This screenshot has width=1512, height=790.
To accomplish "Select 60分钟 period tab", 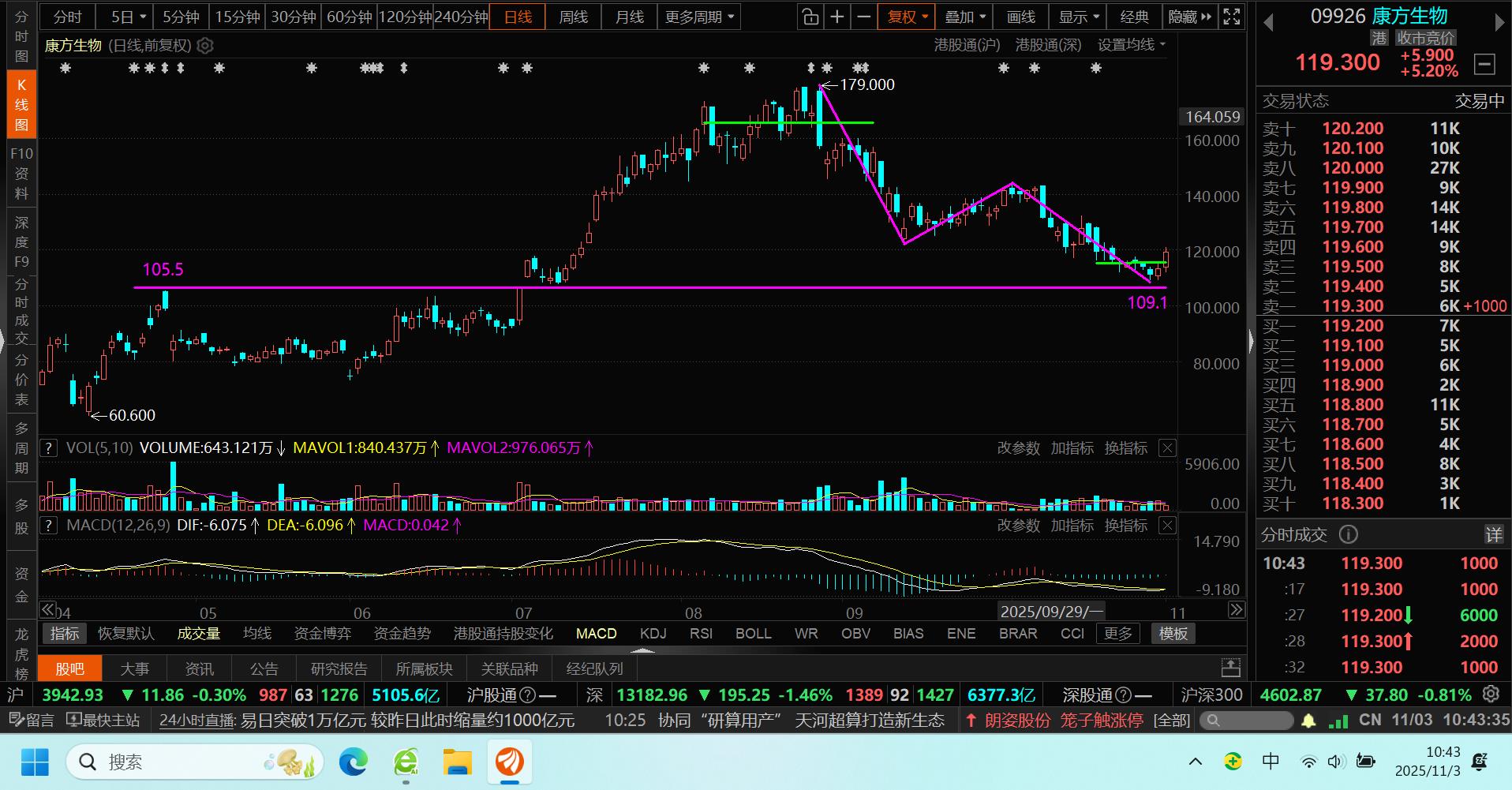I will tap(349, 17).
